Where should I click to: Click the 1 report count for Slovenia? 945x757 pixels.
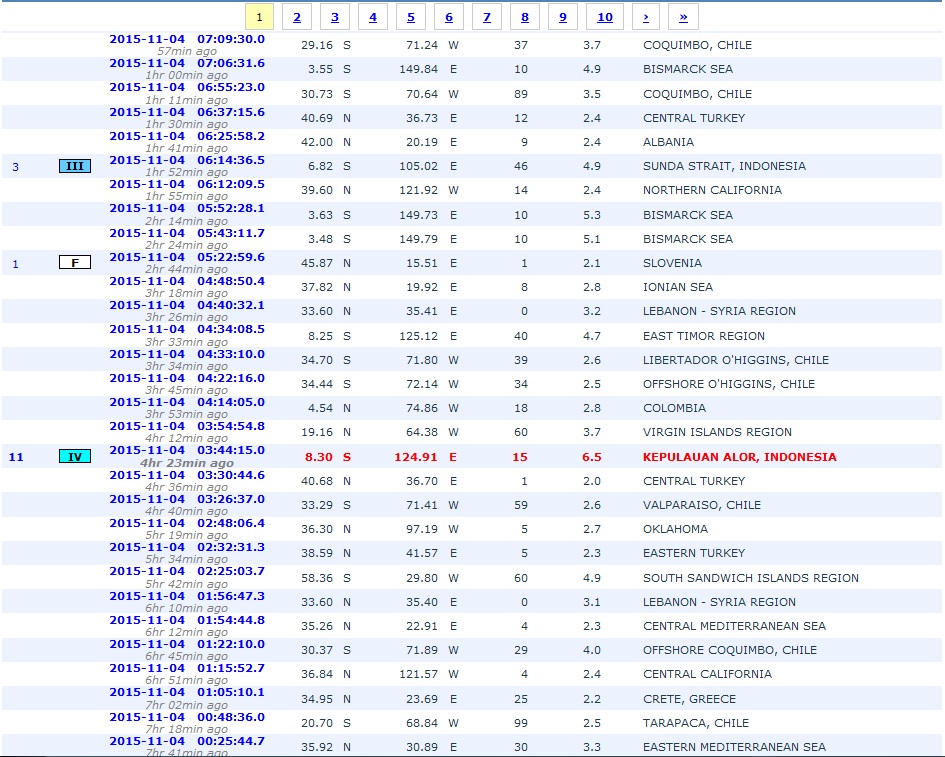pyautogui.click(x=16, y=264)
